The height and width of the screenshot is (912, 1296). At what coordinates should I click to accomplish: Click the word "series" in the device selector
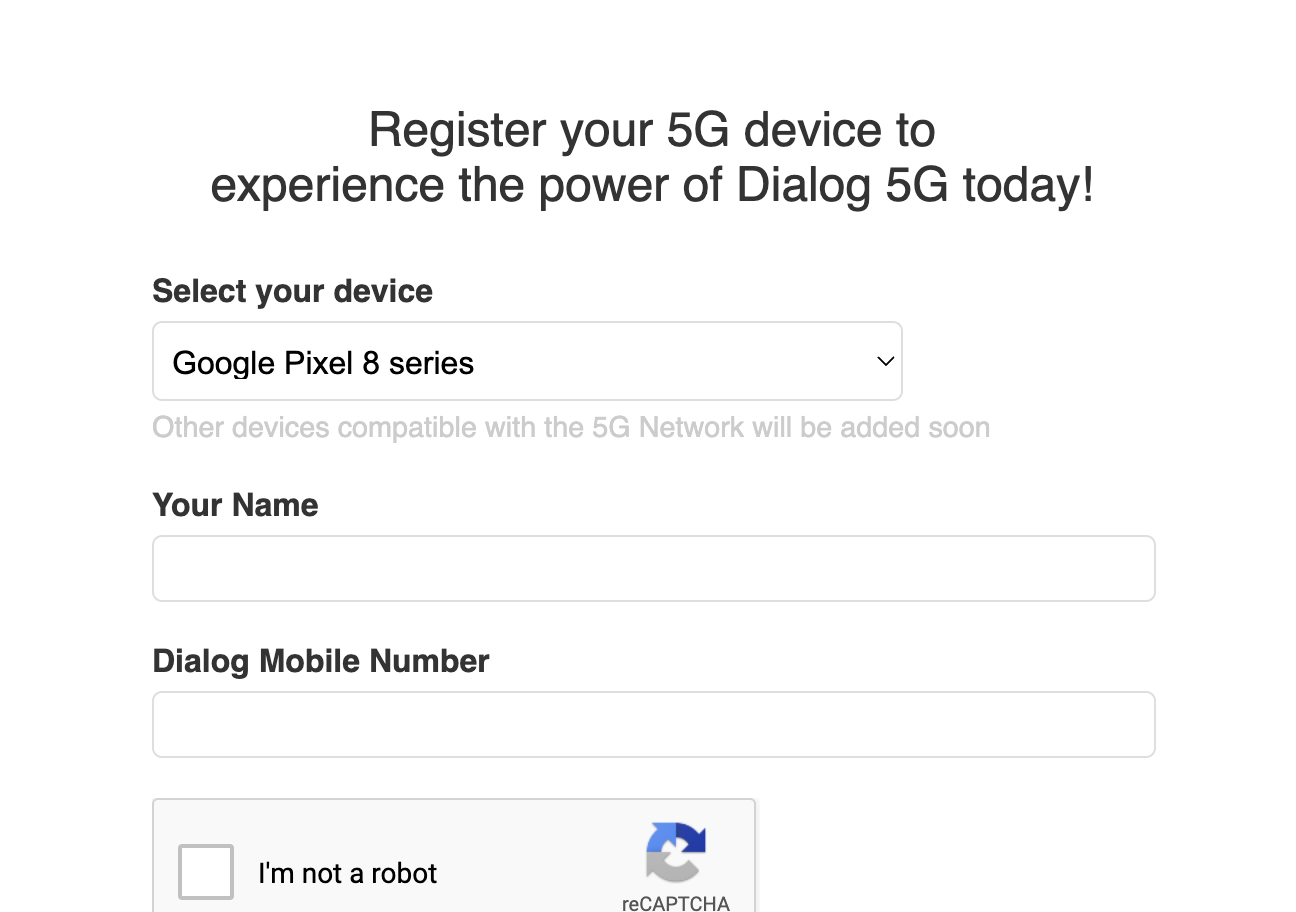coord(431,363)
